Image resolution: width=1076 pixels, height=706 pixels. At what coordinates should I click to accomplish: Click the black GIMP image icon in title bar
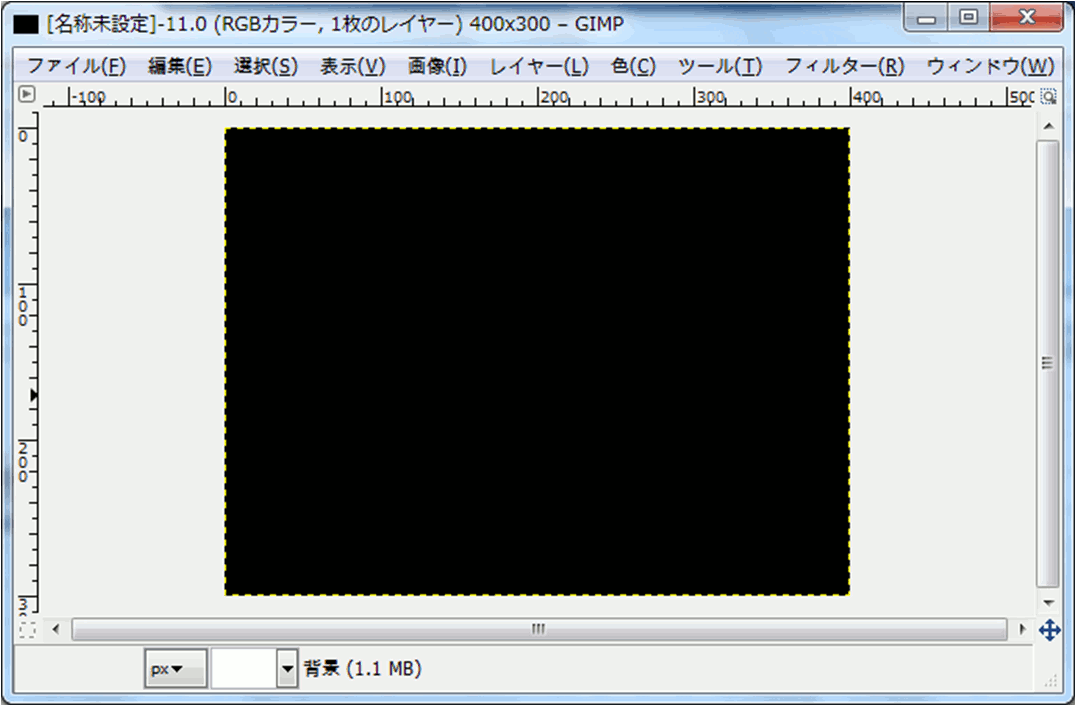[x=27, y=21]
